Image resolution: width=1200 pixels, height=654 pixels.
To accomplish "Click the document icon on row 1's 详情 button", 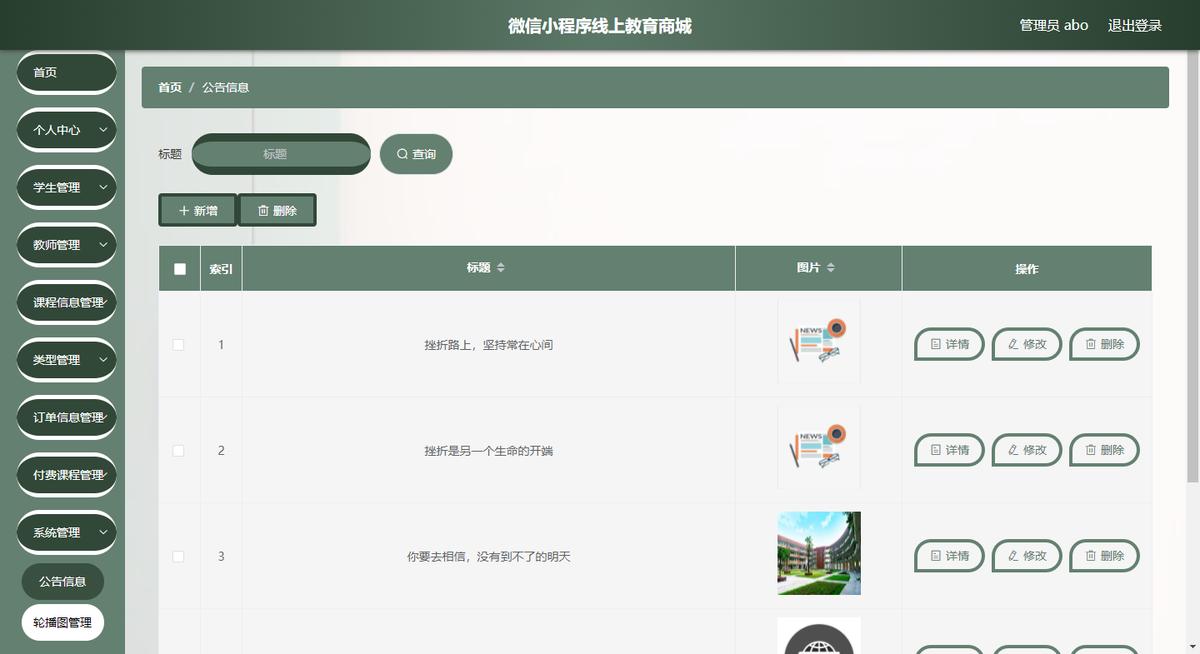I will coord(936,344).
